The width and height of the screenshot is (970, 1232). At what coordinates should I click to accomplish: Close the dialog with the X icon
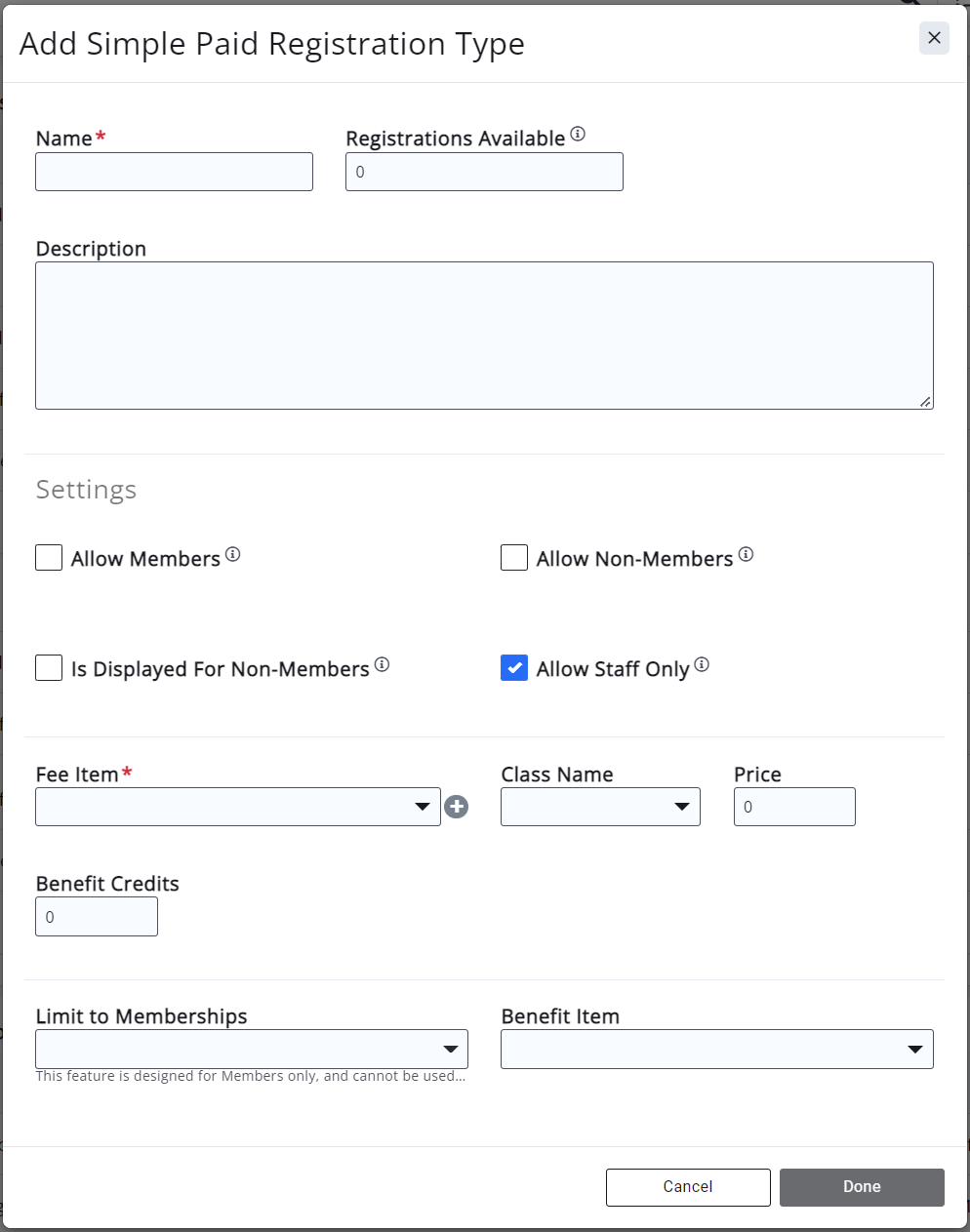pyautogui.click(x=934, y=38)
